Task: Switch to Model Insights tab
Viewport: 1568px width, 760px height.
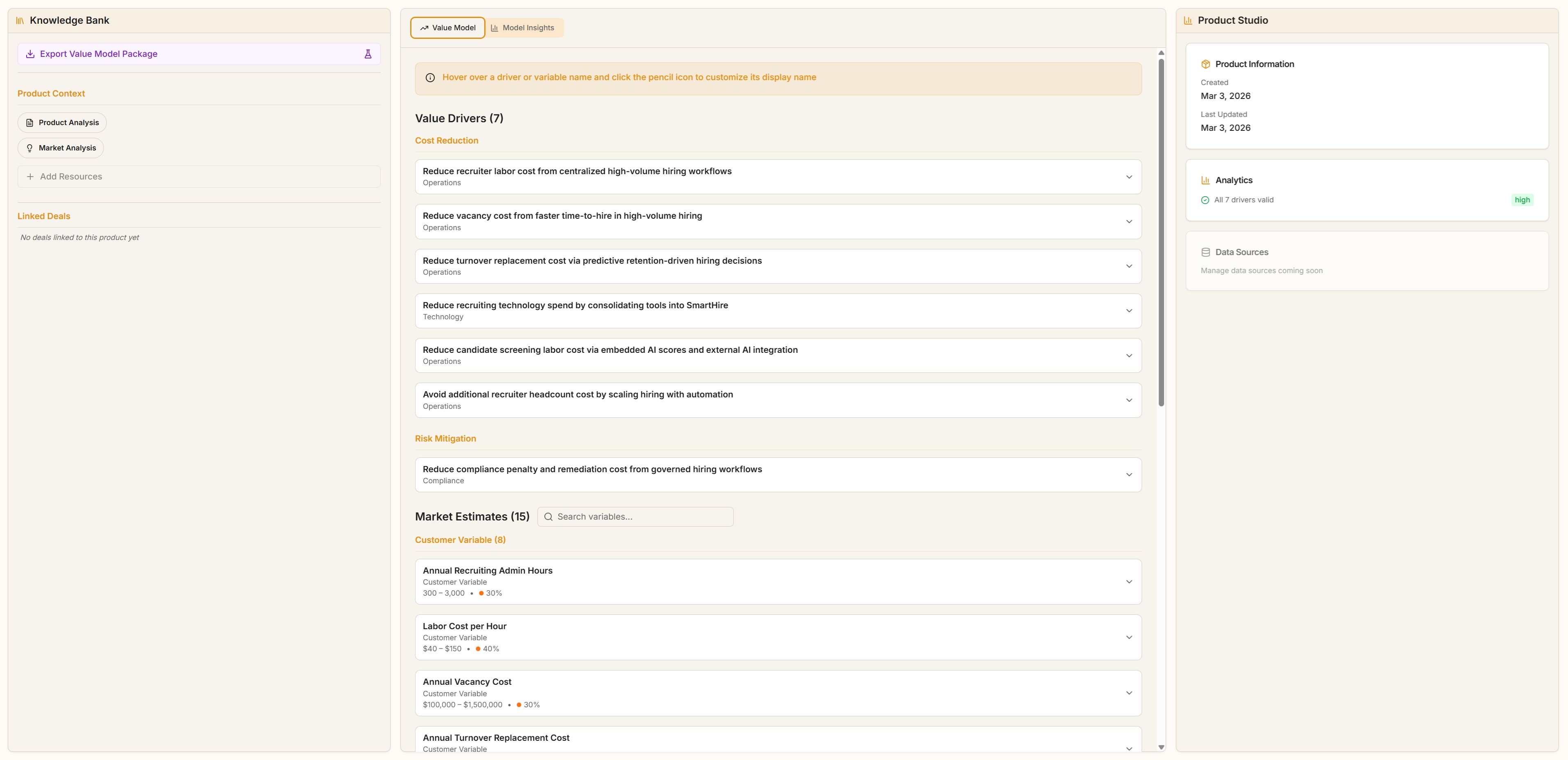Action: click(x=523, y=28)
